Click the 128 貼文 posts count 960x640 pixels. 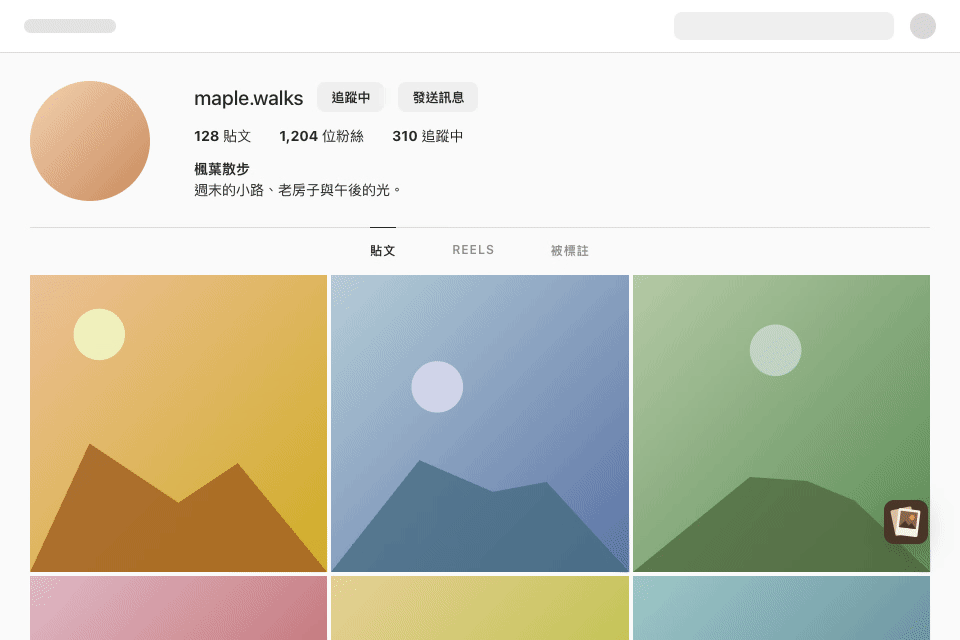[x=222, y=136]
